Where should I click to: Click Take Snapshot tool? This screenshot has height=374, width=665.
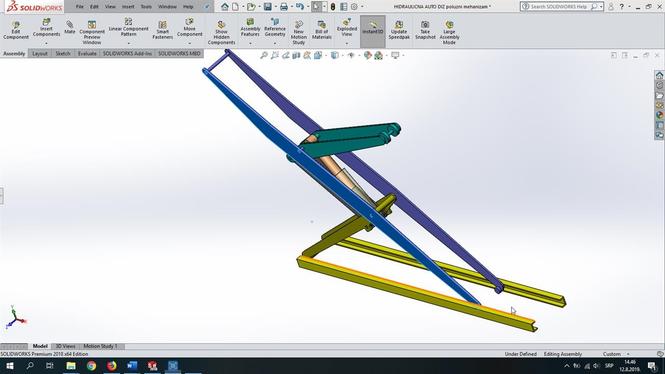pyautogui.click(x=425, y=30)
